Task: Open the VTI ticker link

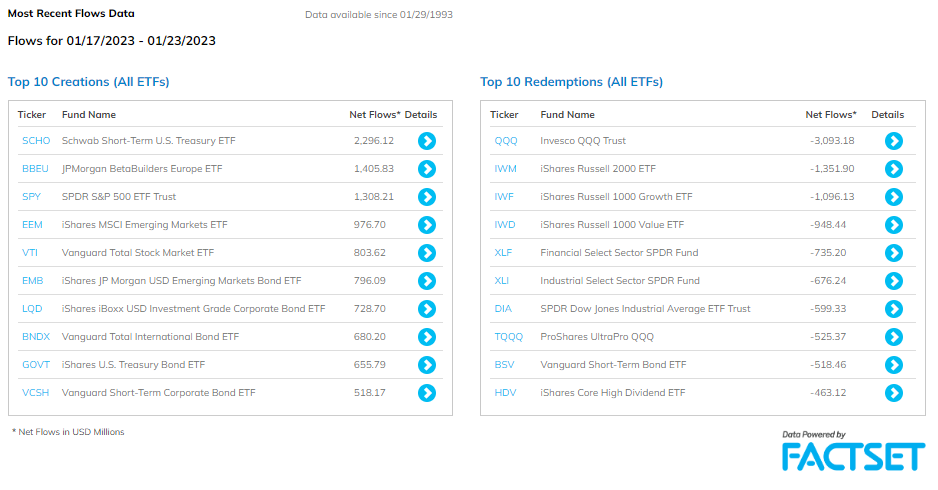Action: 30,252
